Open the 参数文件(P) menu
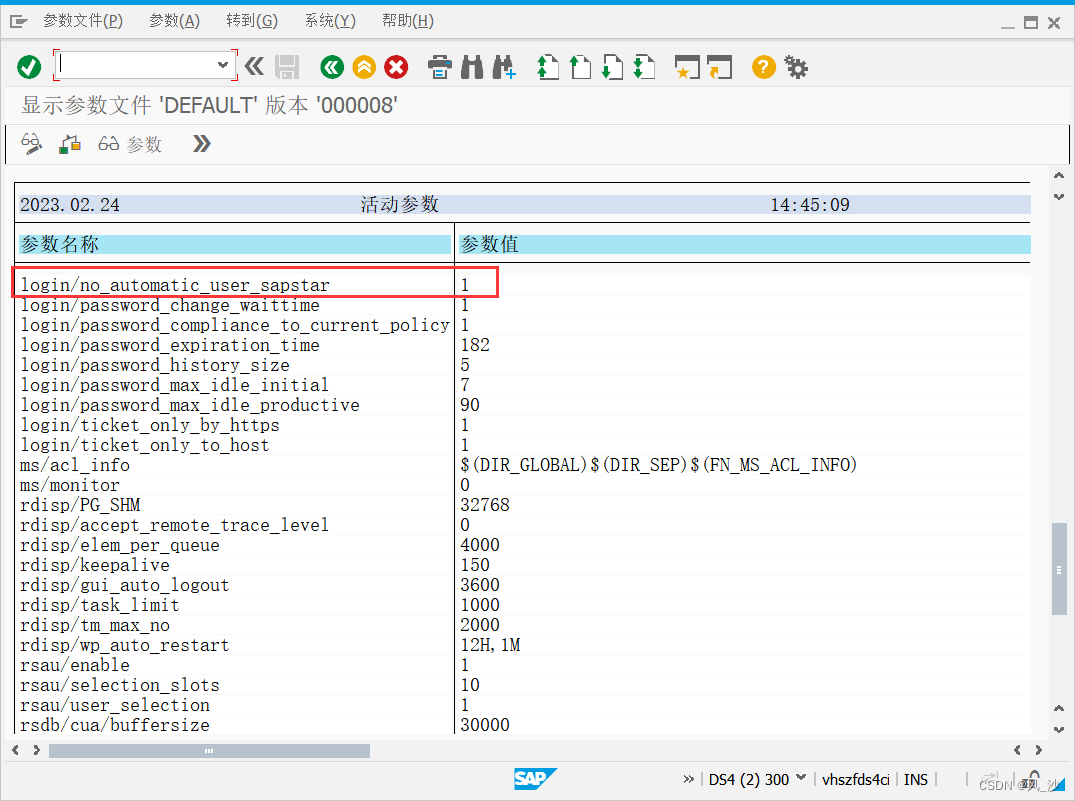1075x801 pixels. (83, 21)
